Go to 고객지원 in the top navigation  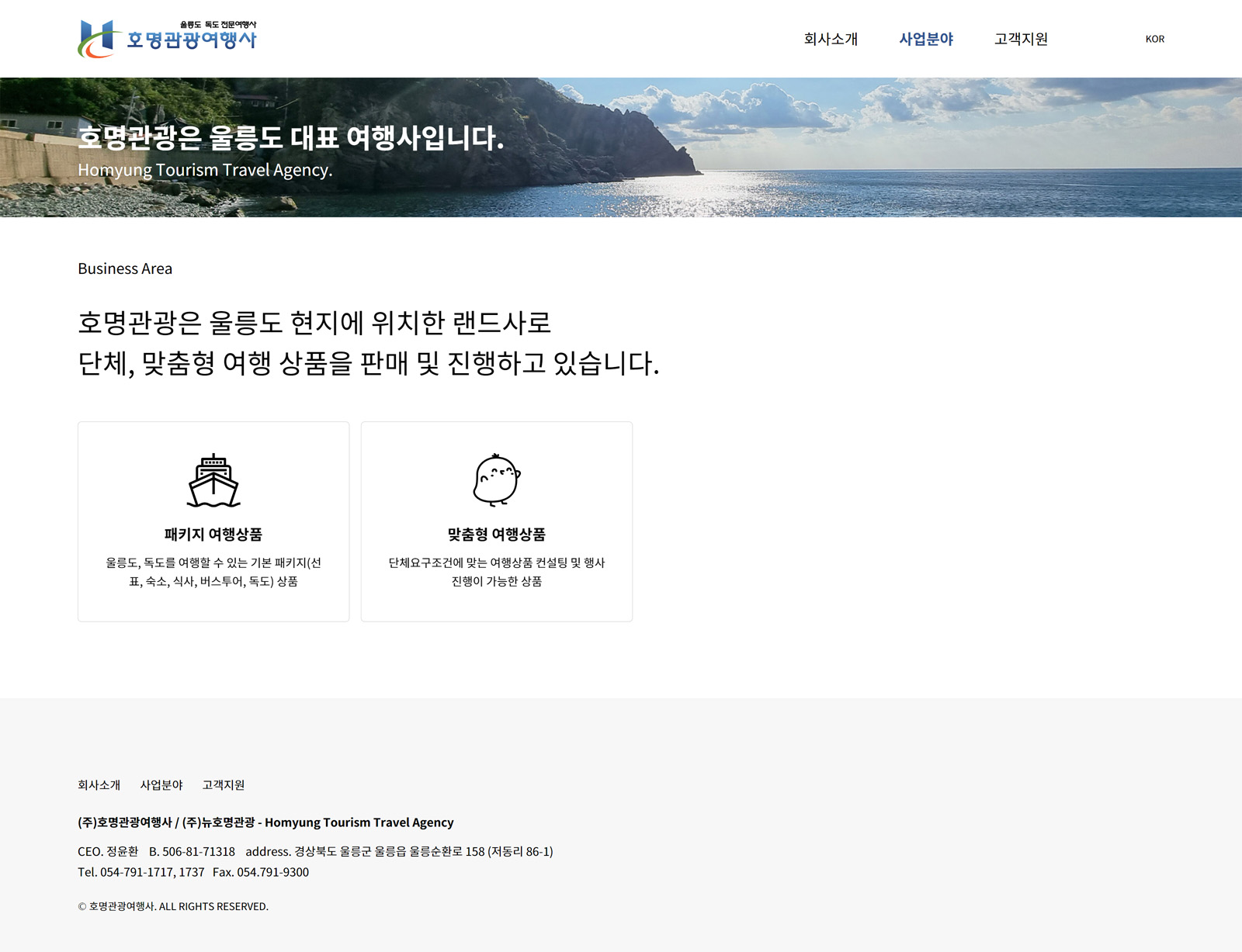pos(1021,39)
